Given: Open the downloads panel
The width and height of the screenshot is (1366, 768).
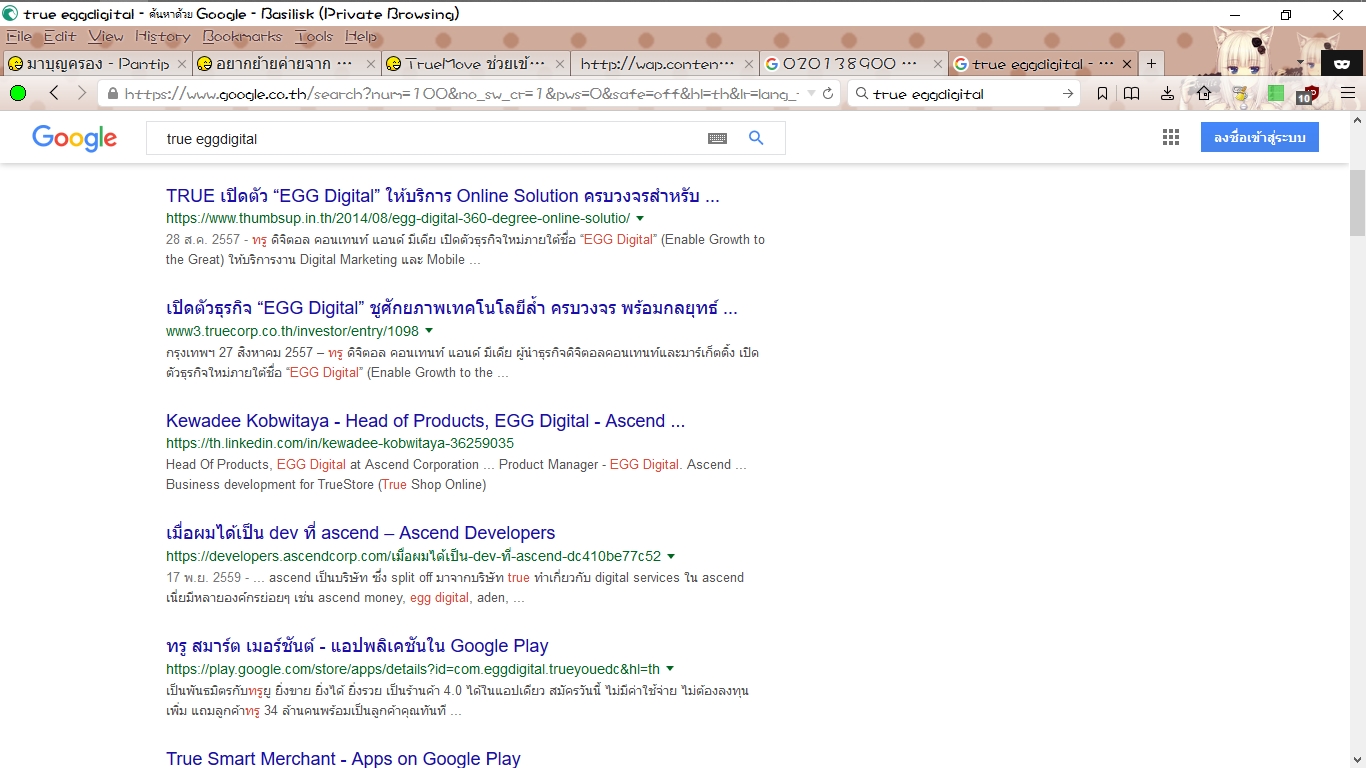Looking at the screenshot, I should [x=1167, y=94].
